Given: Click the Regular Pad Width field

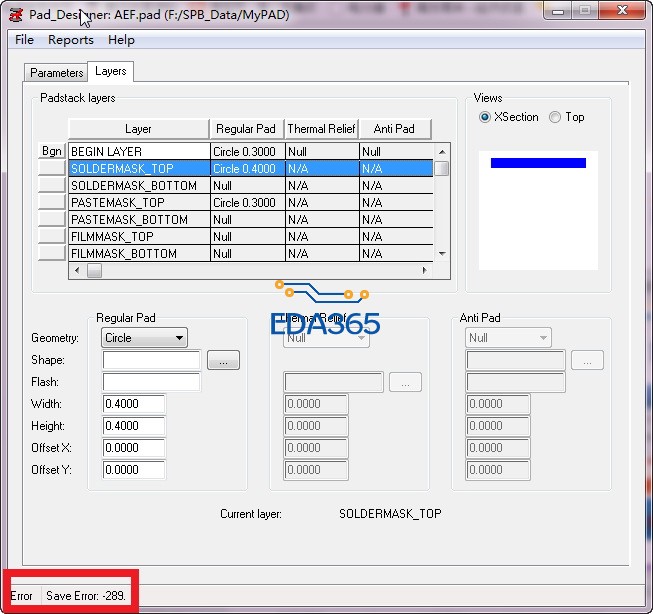Looking at the screenshot, I should click(x=134, y=404).
